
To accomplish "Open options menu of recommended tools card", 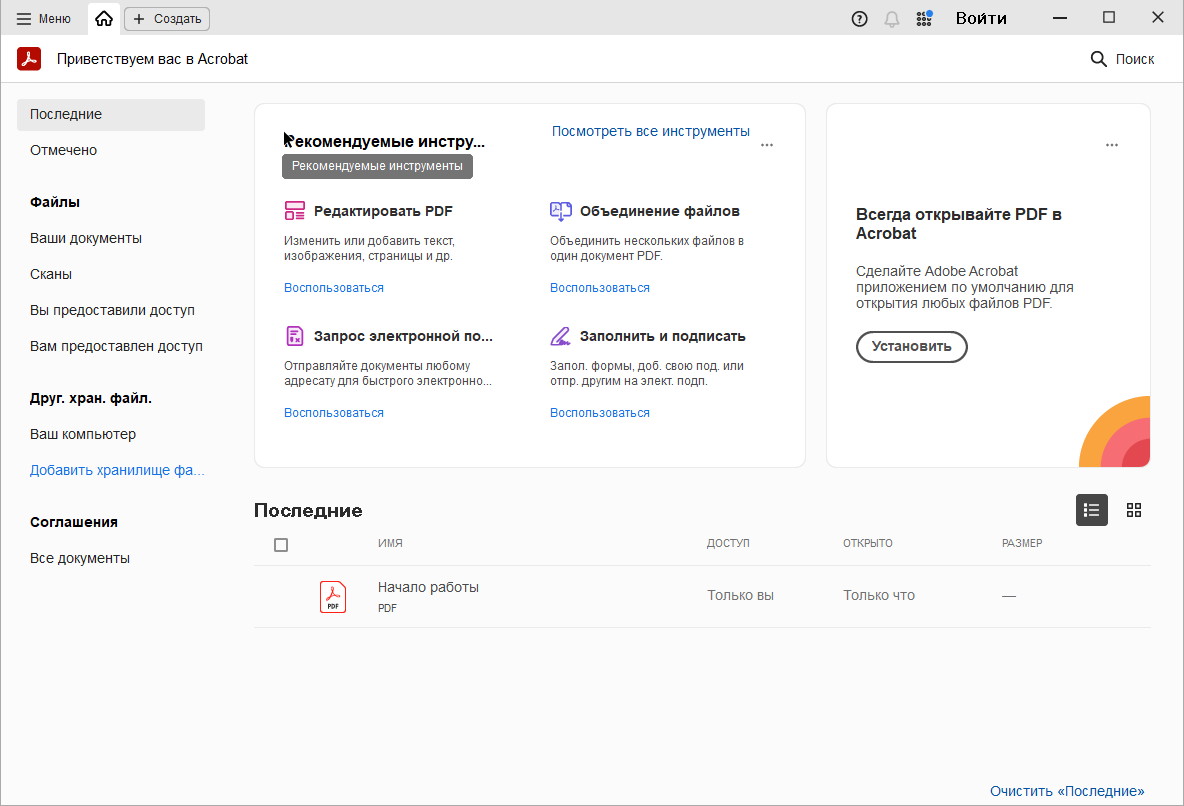I will (x=766, y=145).
